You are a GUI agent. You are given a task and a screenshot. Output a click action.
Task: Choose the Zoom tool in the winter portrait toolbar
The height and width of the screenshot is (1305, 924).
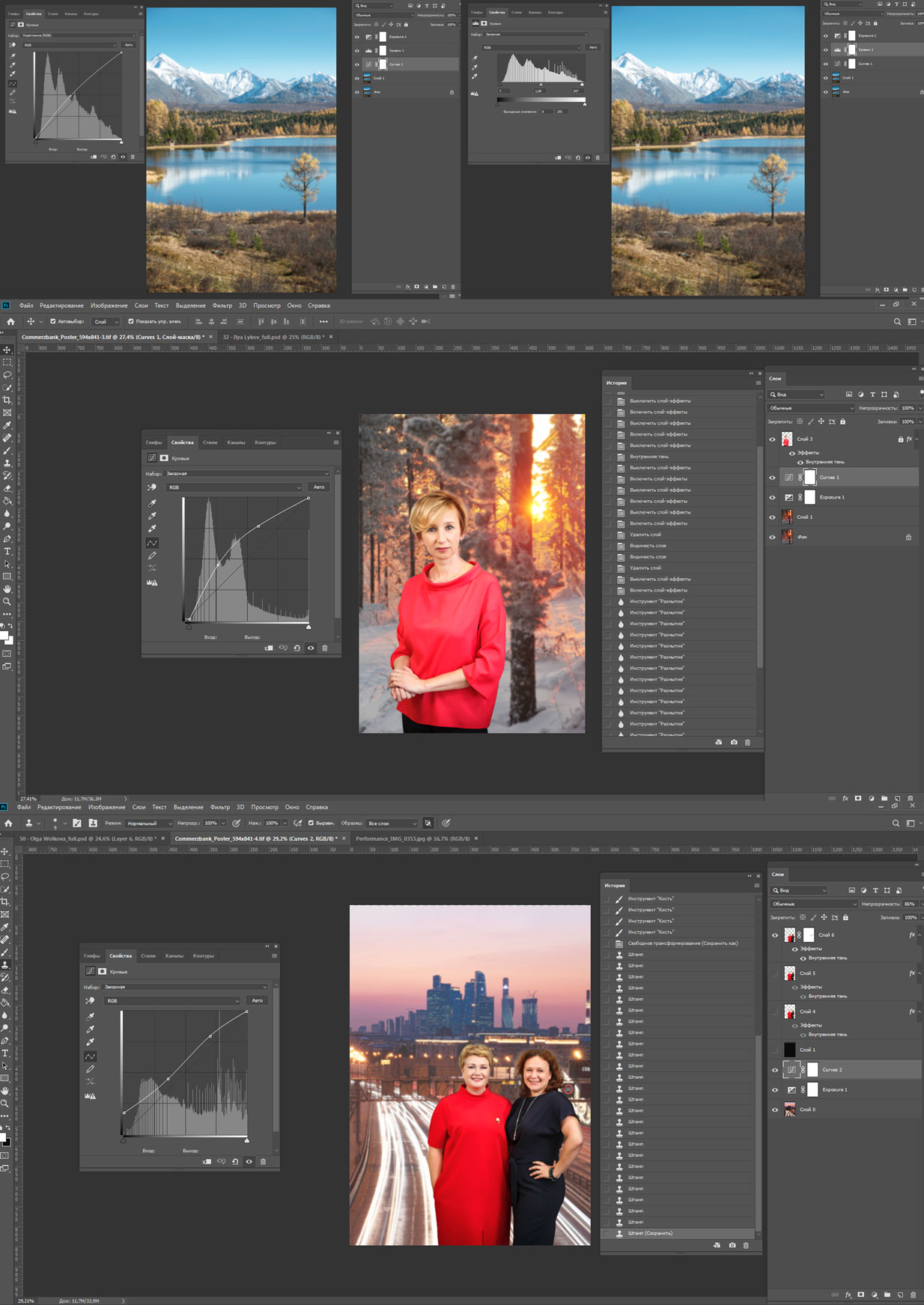tap(7, 601)
